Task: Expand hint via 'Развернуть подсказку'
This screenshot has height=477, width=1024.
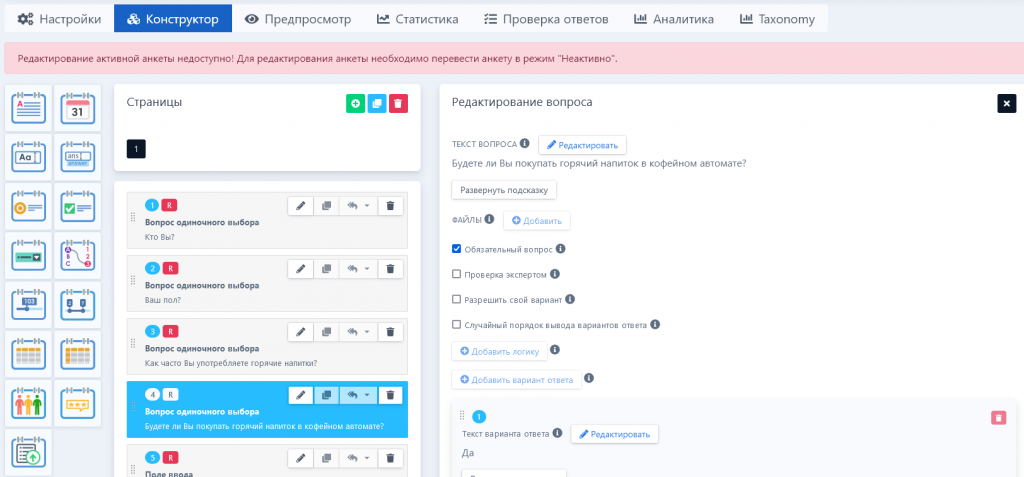Action: (504, 190)
